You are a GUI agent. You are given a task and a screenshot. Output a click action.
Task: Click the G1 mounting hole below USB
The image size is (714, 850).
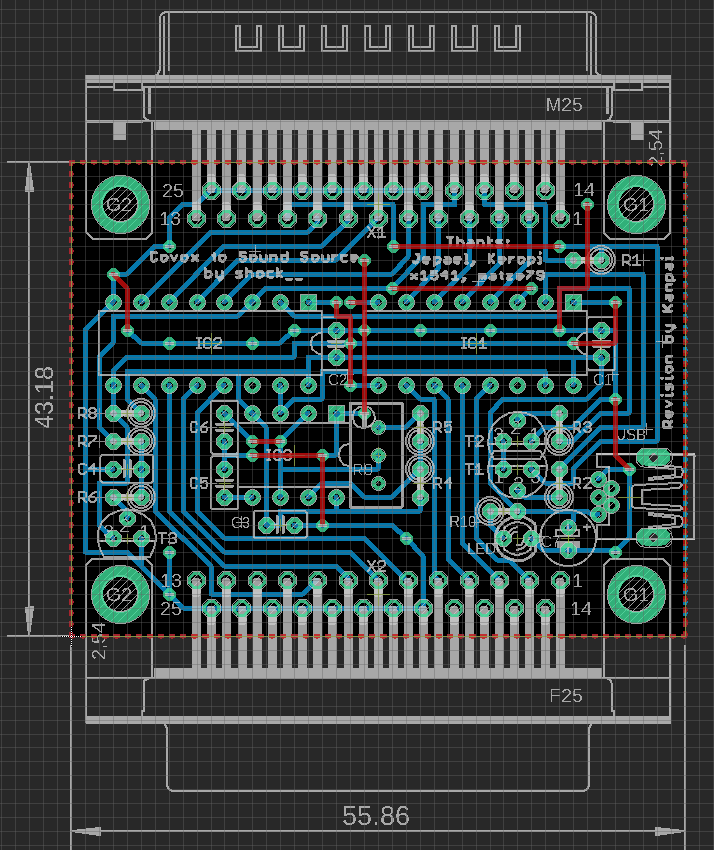pos(636,595)
